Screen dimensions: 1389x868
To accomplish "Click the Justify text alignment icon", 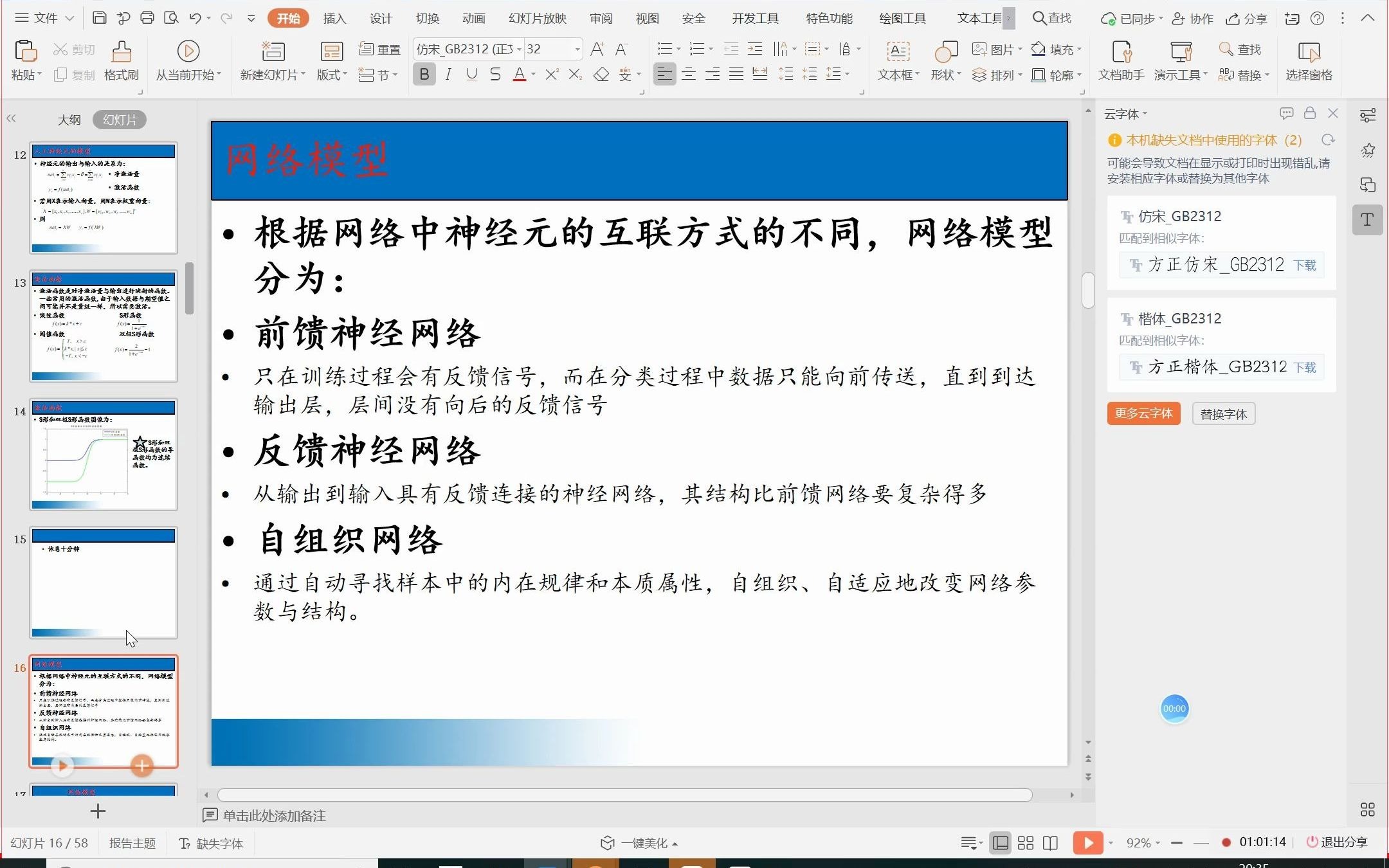I will [736, 75].
